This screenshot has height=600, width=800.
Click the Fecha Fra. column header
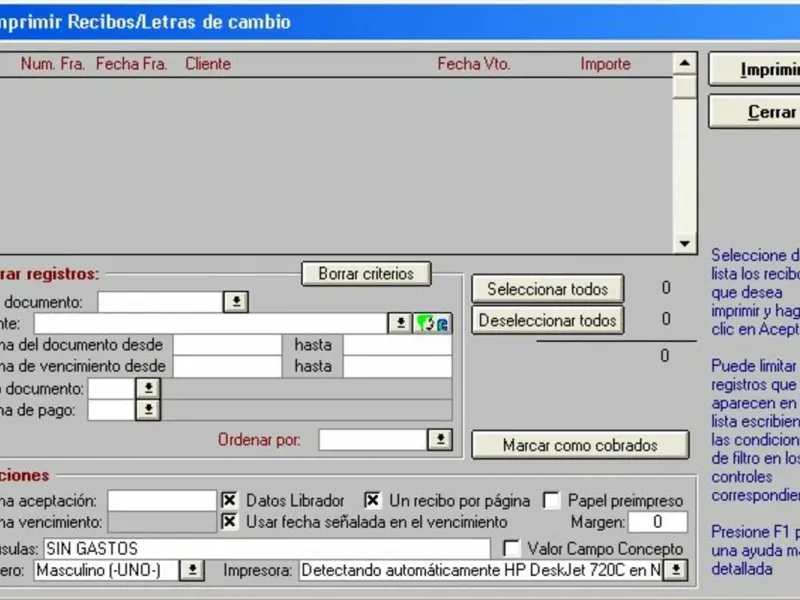pyautogui.click(x=131, y=64)
